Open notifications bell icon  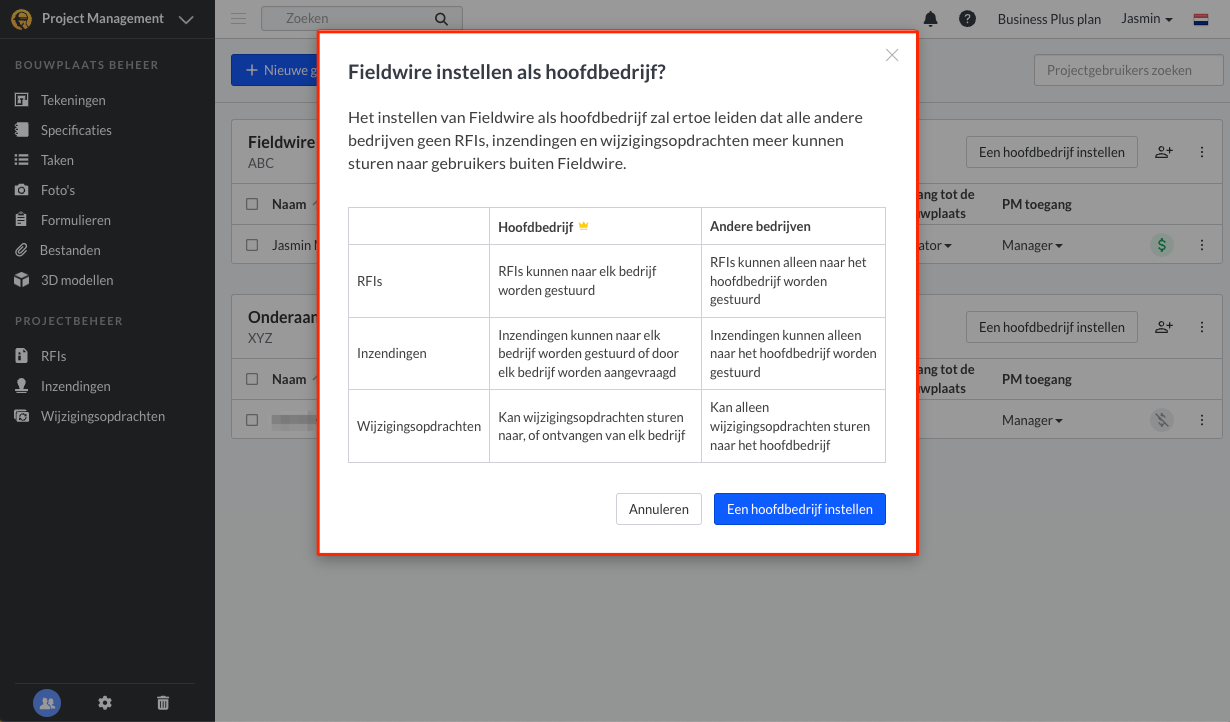coord(931,19)
